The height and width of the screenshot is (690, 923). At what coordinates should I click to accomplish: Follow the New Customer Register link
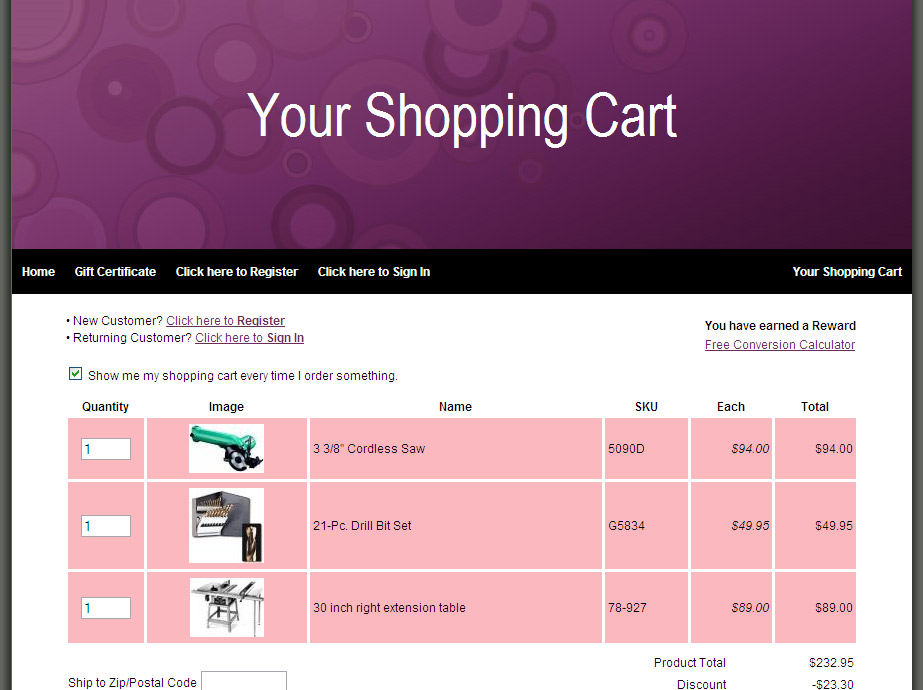(x=225, y=321)
